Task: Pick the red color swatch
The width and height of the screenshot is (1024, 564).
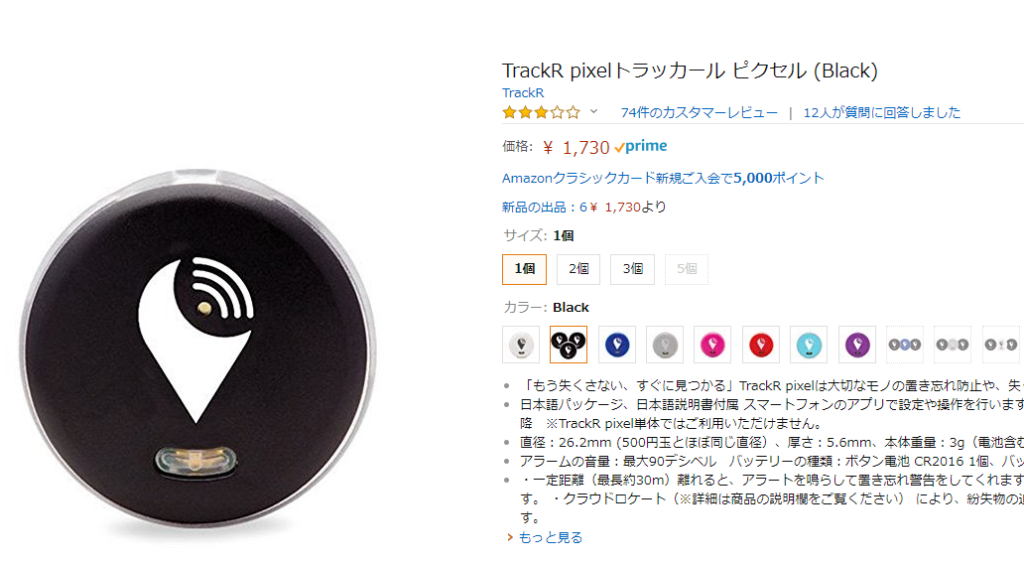Action: 761,344
